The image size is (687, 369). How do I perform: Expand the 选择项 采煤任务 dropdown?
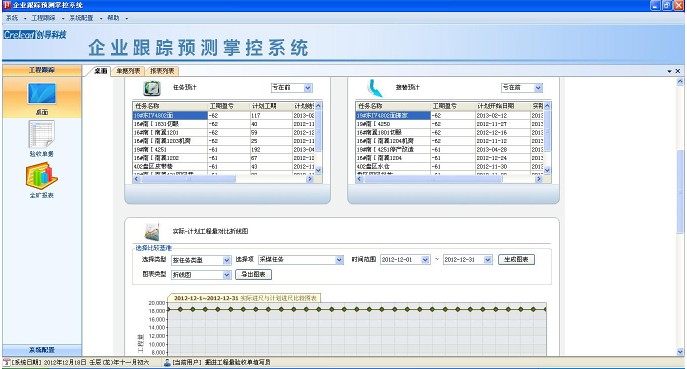(x=339, y=260)
